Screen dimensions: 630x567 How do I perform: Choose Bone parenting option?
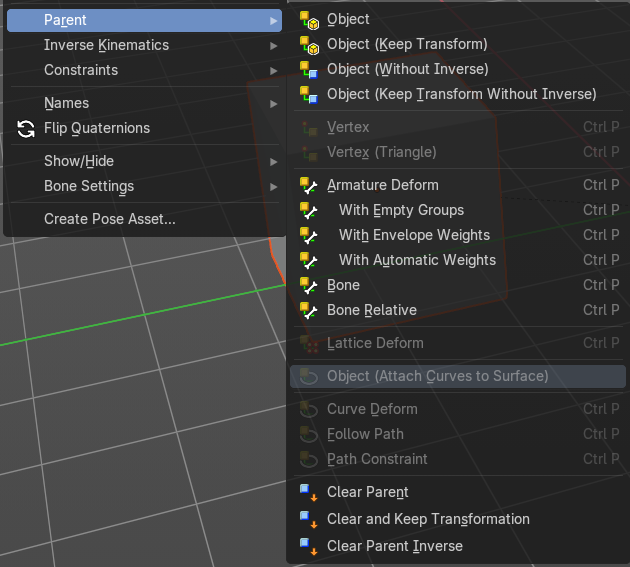tap(458, 285)
